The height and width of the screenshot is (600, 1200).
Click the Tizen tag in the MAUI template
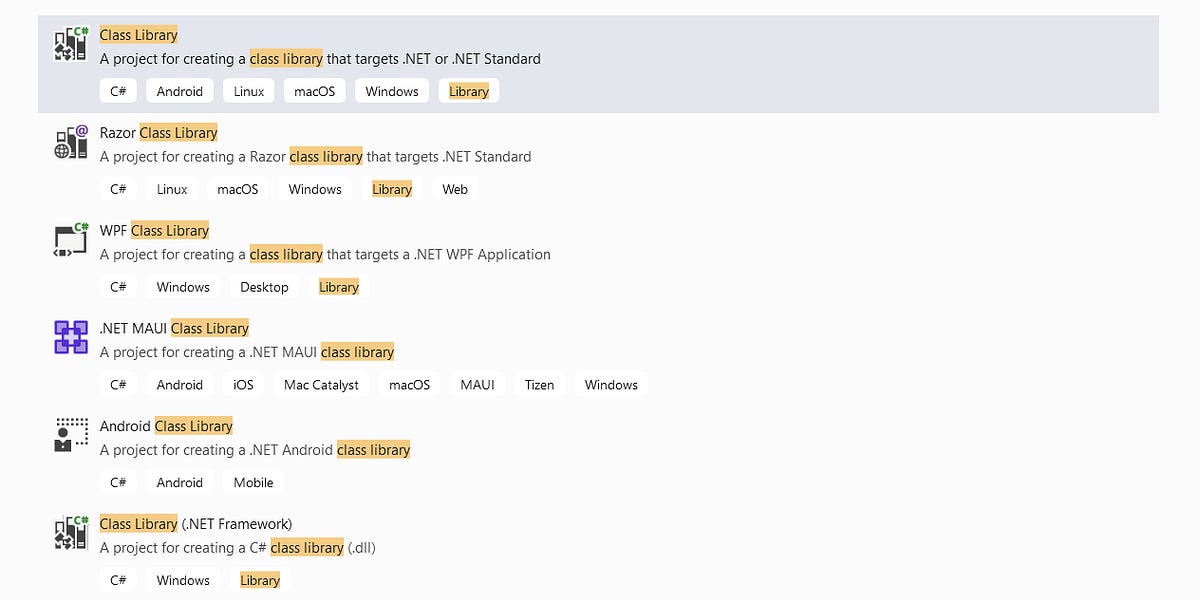click(x=539, y=384)
